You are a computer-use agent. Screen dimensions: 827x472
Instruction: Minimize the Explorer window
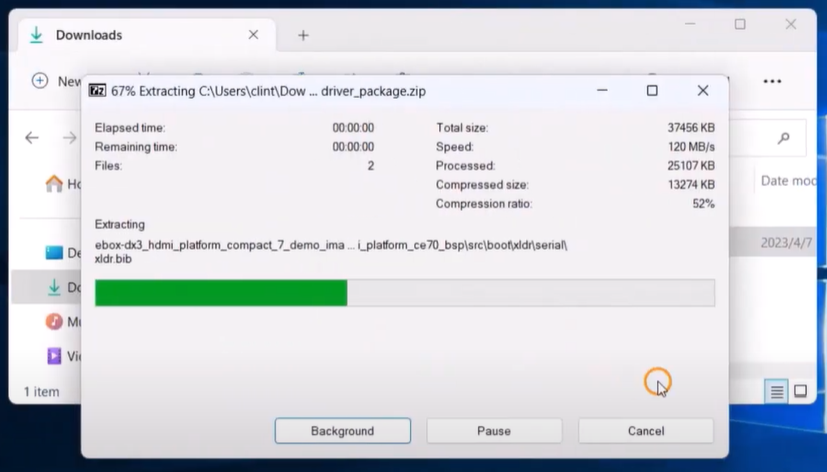pyautogui.click(x=690, y=24)
